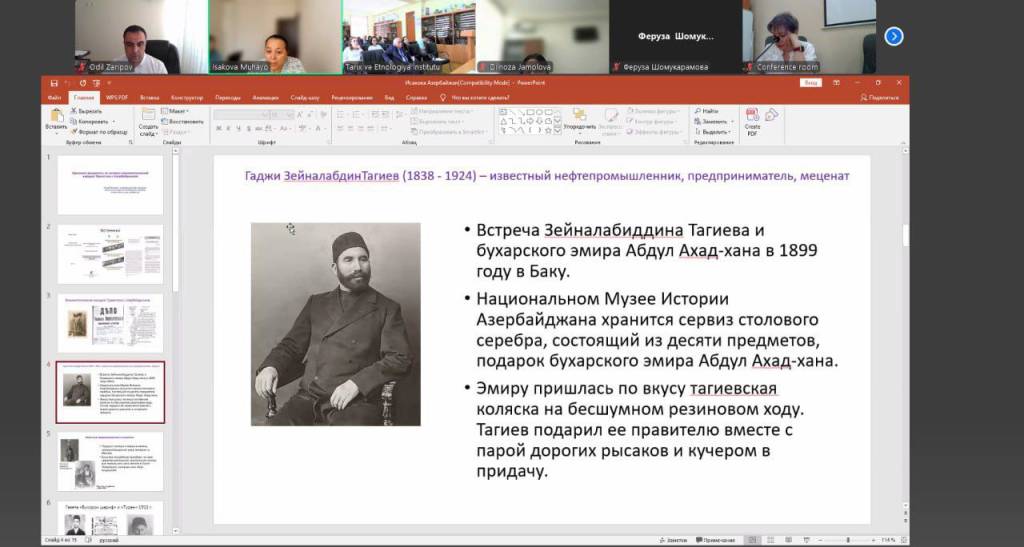Click the Paste (Вставить) clipboard icon

click(x=56, y=116)
